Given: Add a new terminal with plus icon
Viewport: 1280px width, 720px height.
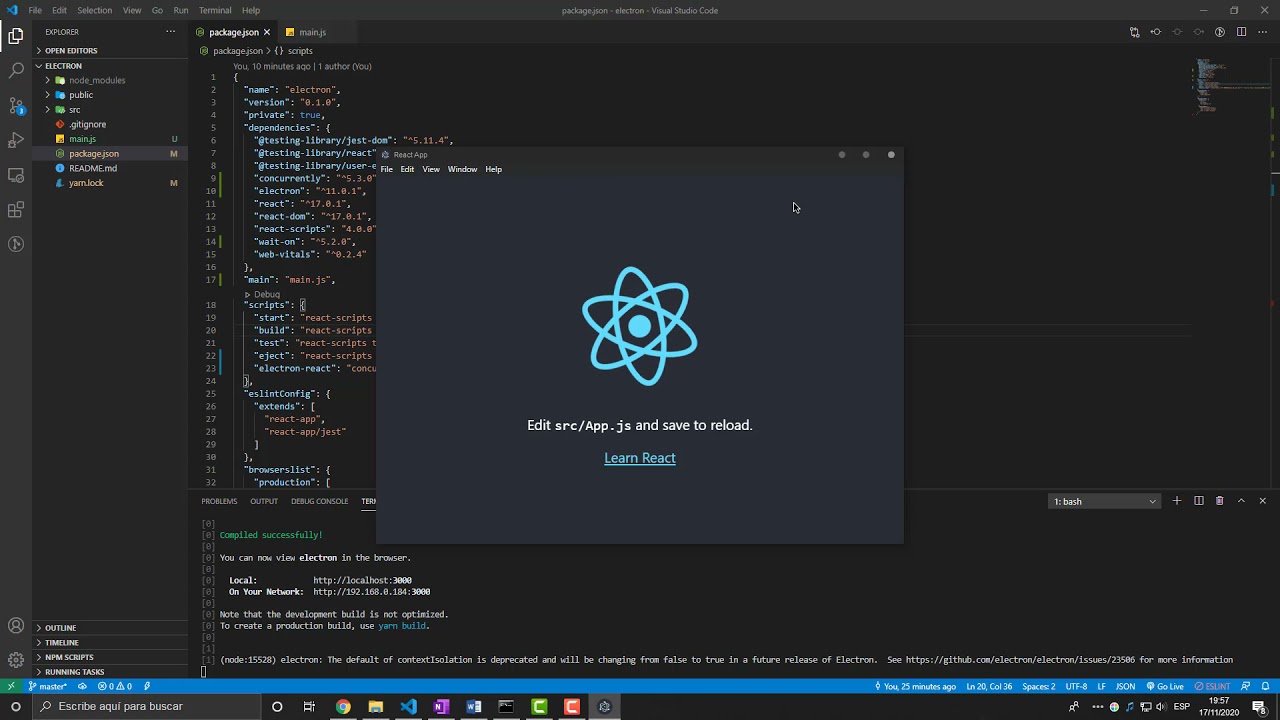Looking at the screenshot, I should 1177,501.
